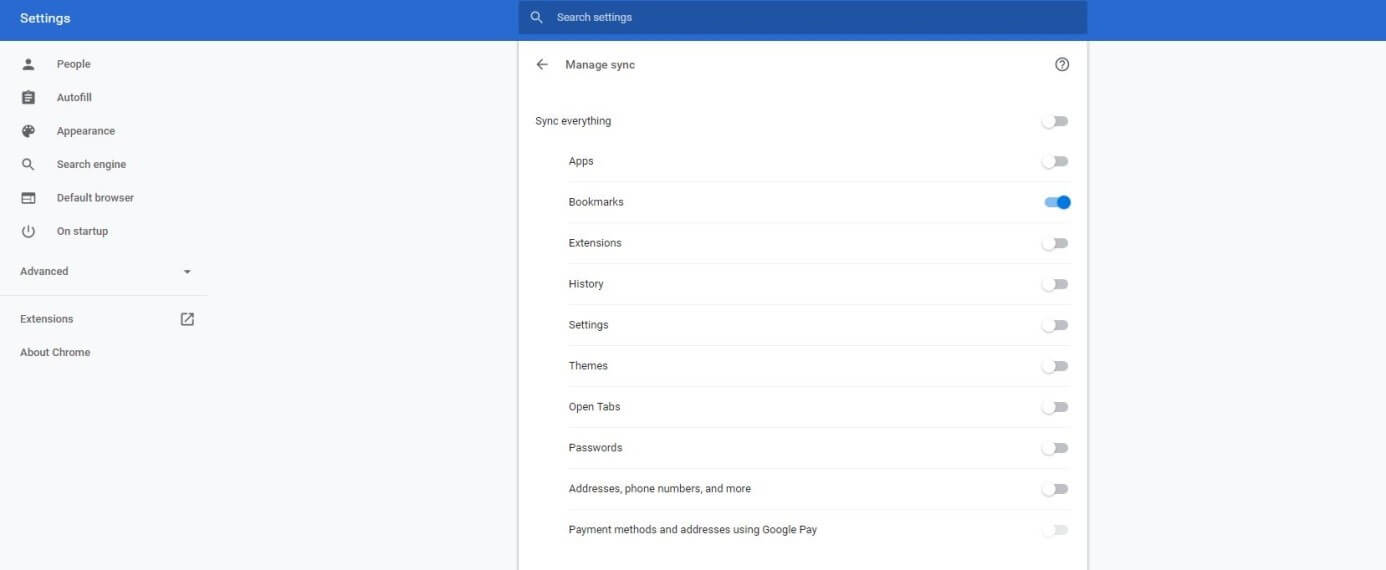Click the Bookmarks row label
This screenshot has height=570, width=1386.
[596, 202]
